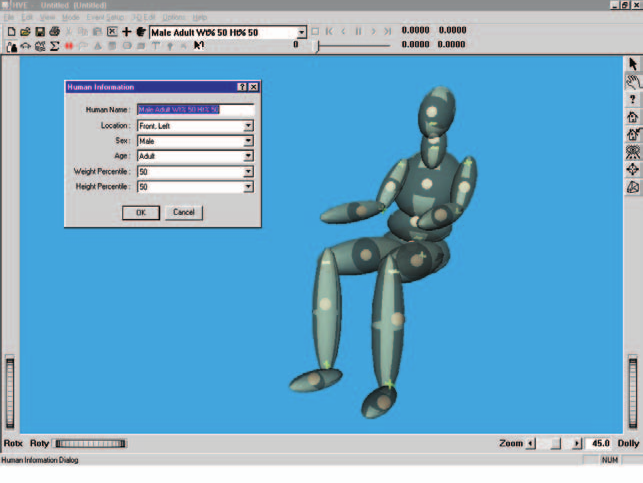The width and height of the screenshot is (643, 483).
Task: Save using the floppy disk icon
Action: [40, 32]
